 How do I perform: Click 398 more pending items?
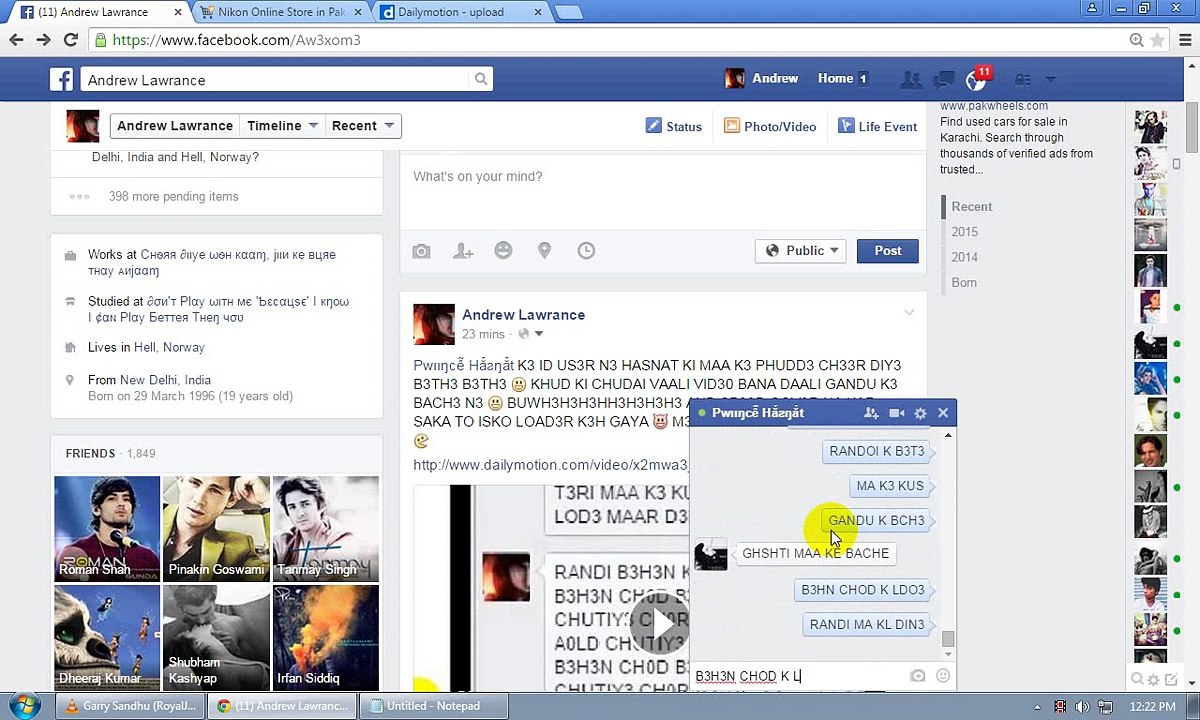173,197
